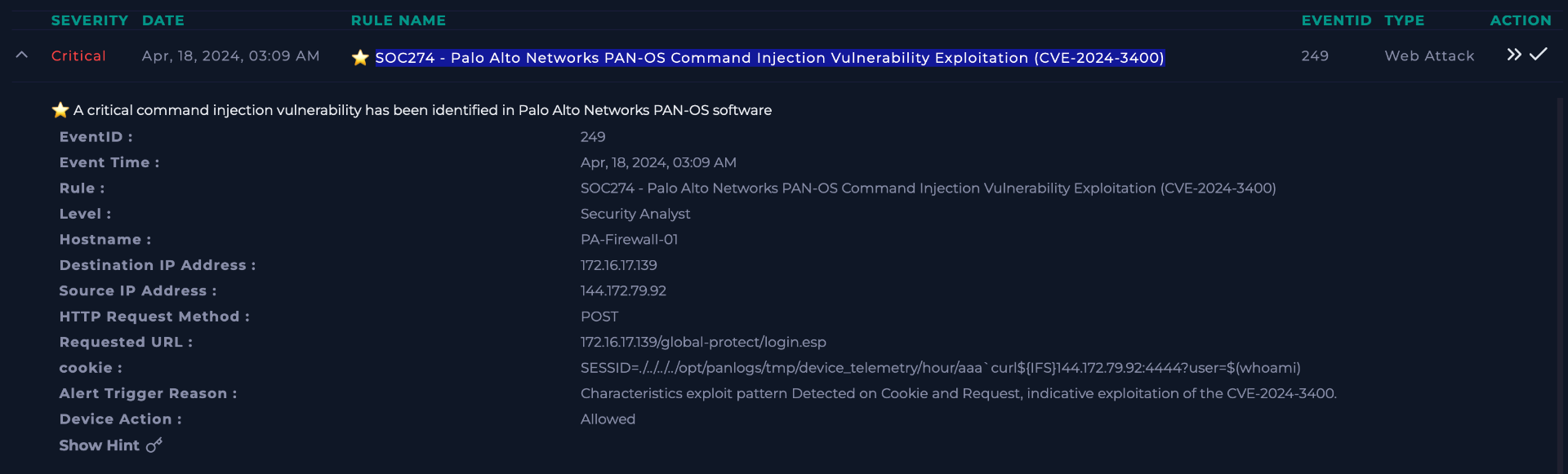Click the Level value Security Analyst
Screen dimensions: 1568x474
click(x=635, y=214)
